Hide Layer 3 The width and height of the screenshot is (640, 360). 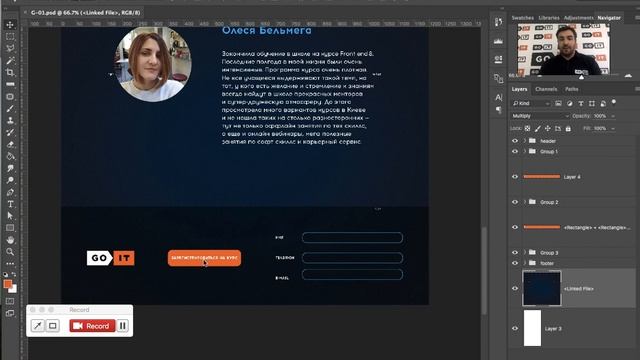pos(515,328)
